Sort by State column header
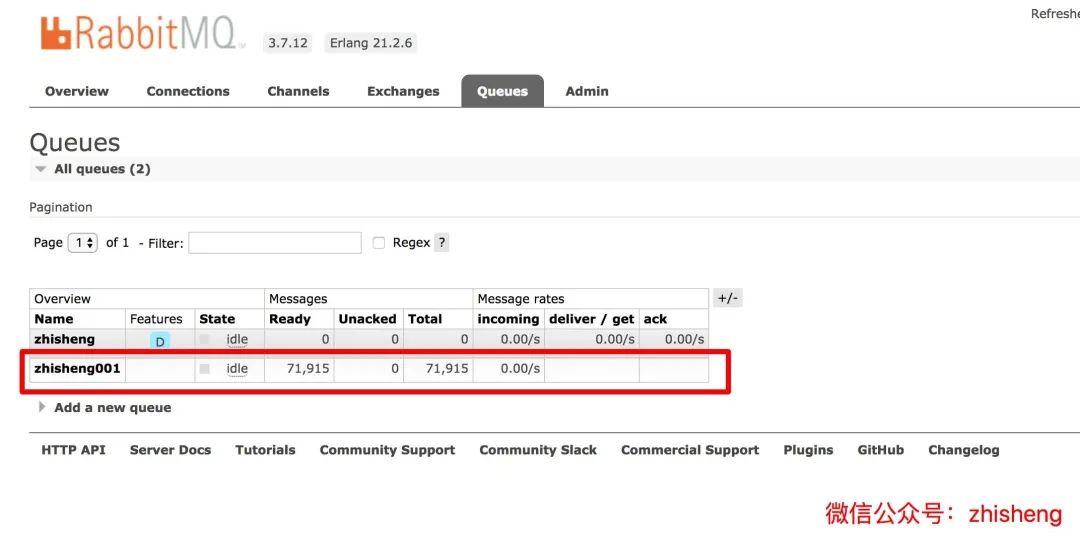The height and width of the screenshot is (539, 1080). pyautogui.click(x=217, y=319)
